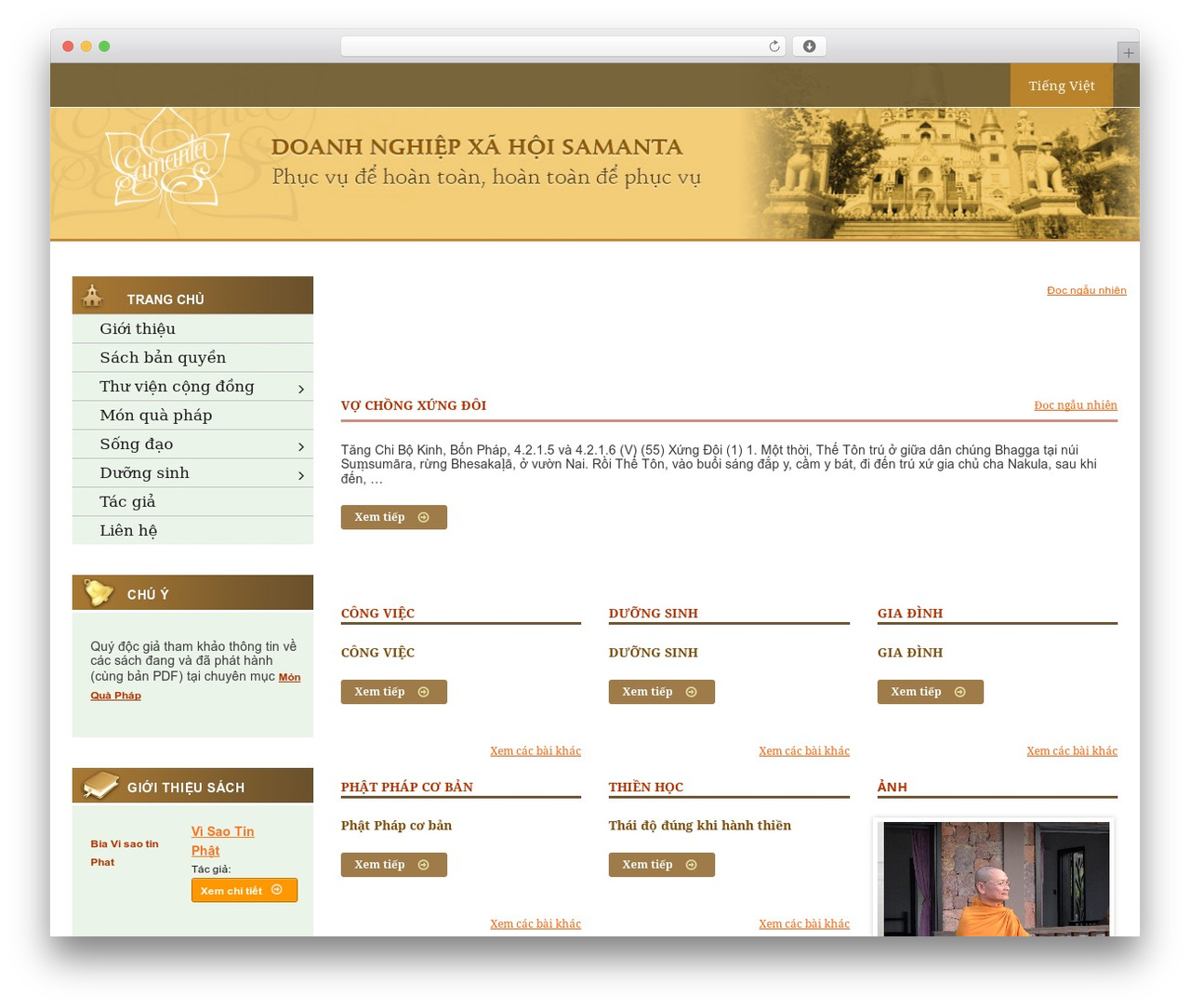Click Xem tiếp in the Dưỡng Sinh section

click(x=661, y=692)
